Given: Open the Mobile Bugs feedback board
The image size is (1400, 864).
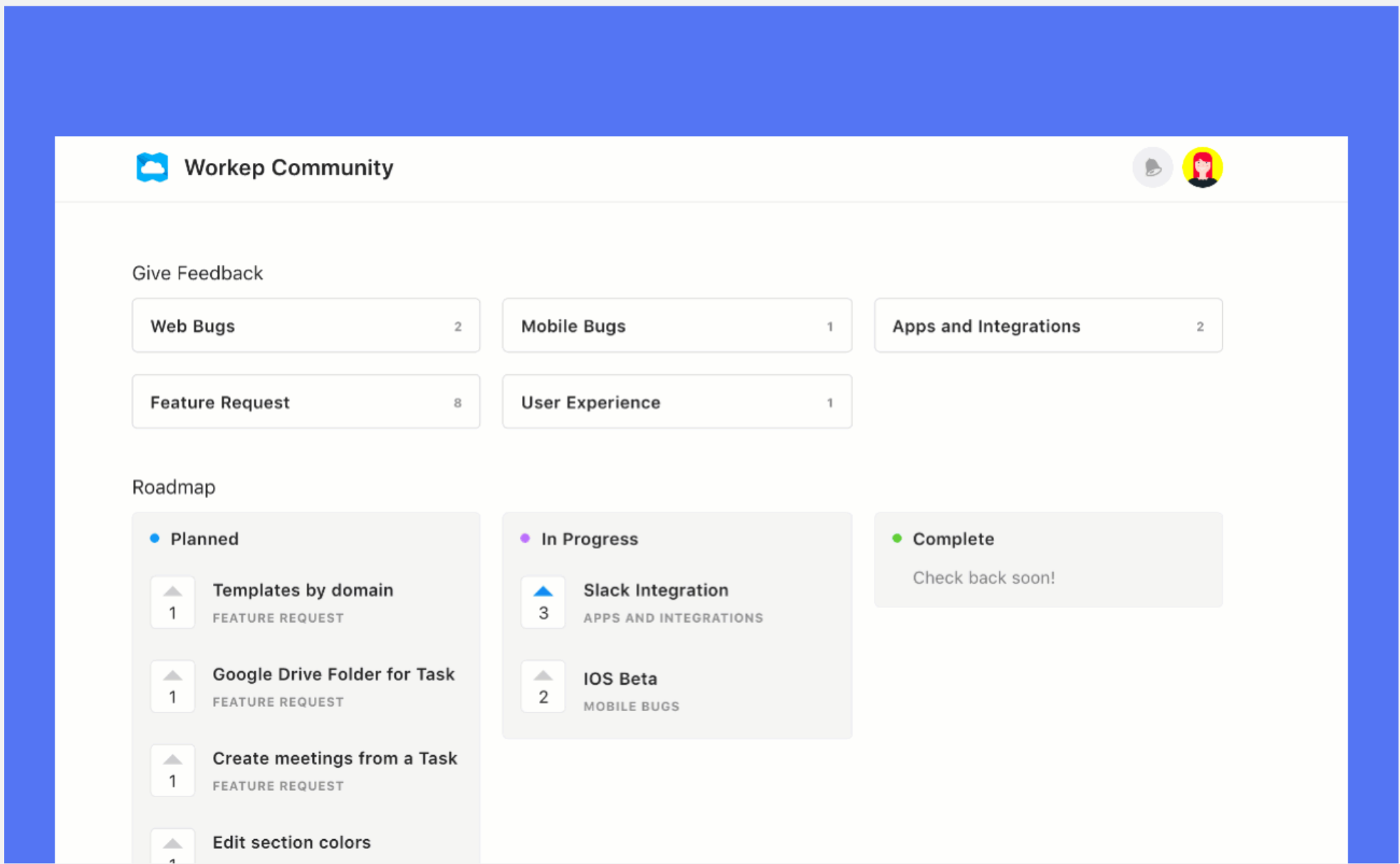Looking at the screenshot, I should click(x=677, y=325).
